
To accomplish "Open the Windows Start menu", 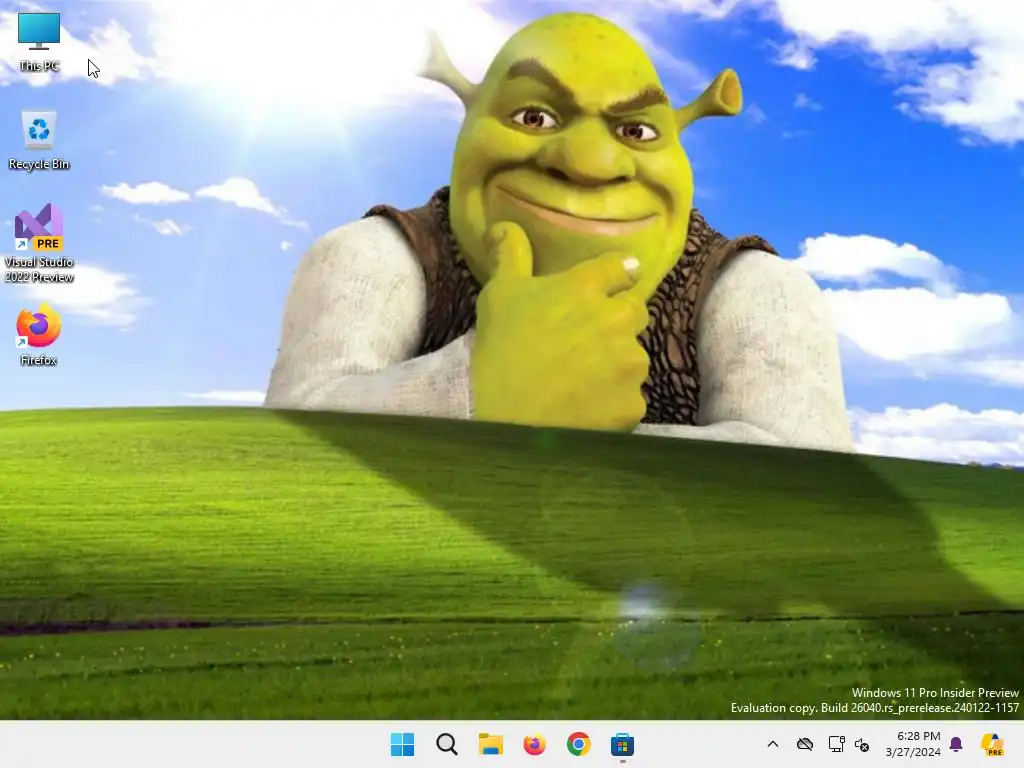I will [402, 744].
